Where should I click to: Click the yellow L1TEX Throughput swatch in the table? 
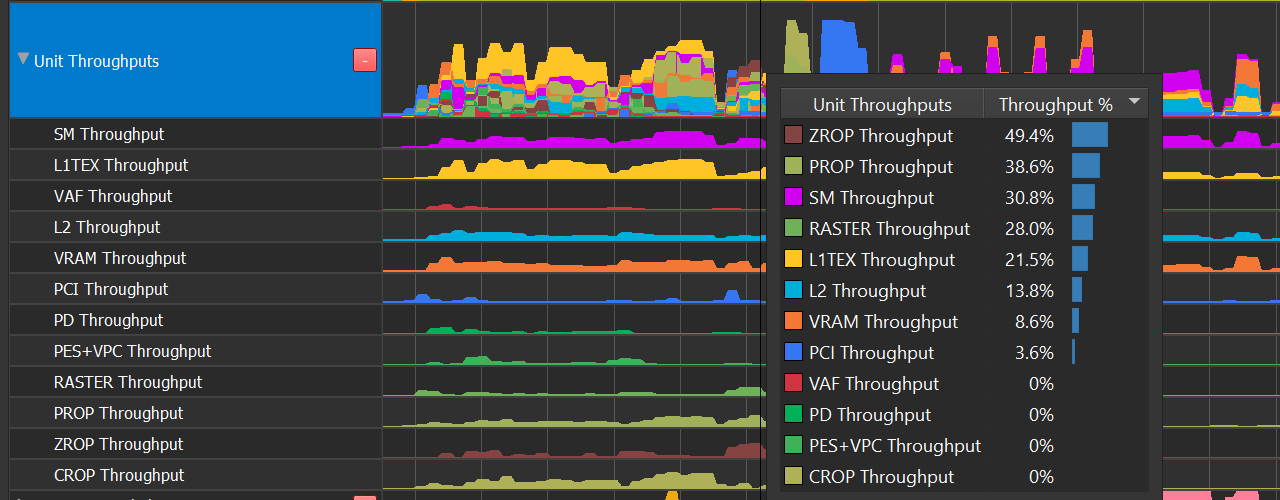pos(793,260)
